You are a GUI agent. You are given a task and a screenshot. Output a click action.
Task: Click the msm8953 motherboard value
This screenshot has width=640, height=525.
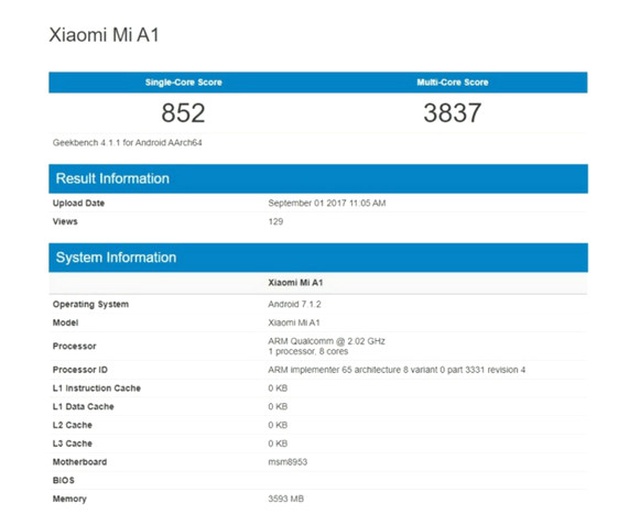[x=288, y=462]
